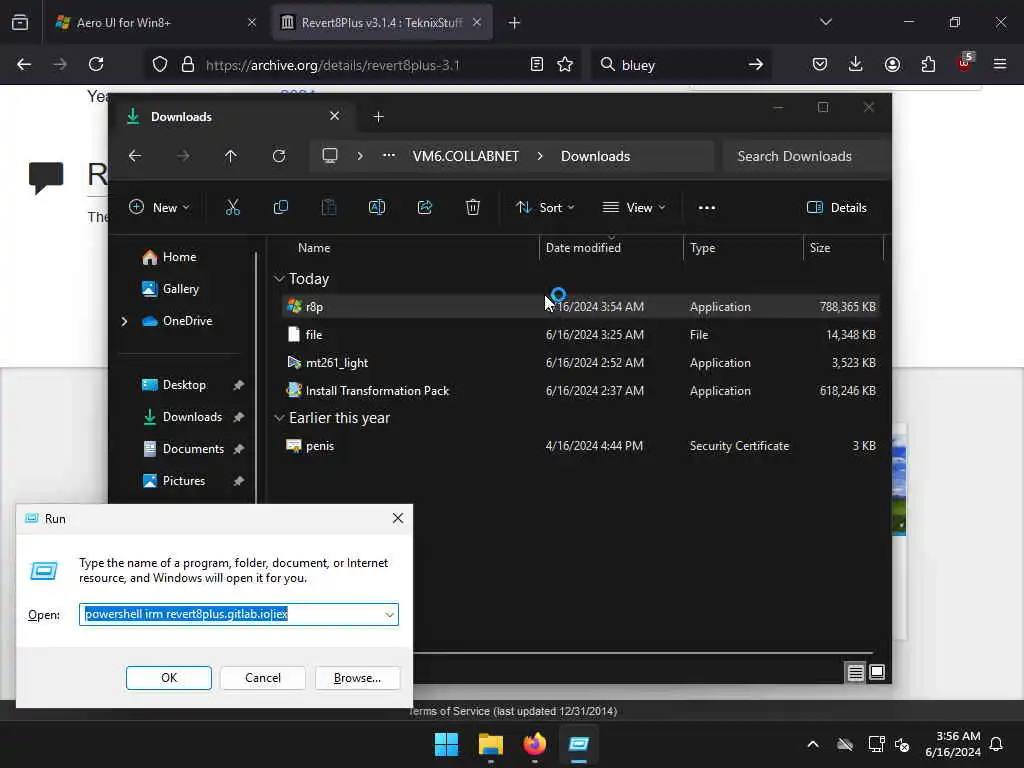
Task: Select the mt261_light file
Action: pyautogui.click(x=581, y=362)
